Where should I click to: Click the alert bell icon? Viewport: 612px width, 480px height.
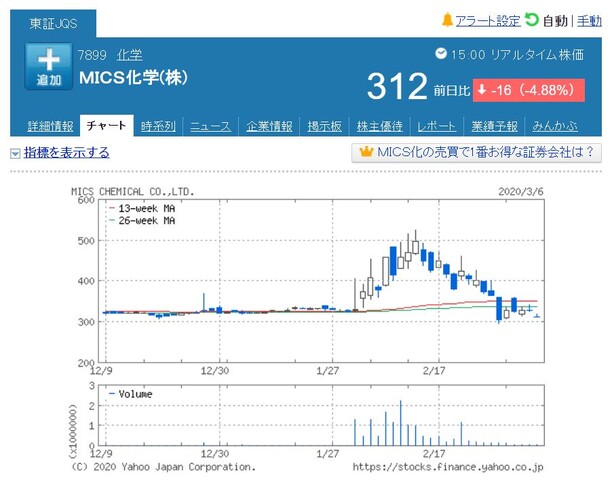pyautogui.click(x=447, y=20)
